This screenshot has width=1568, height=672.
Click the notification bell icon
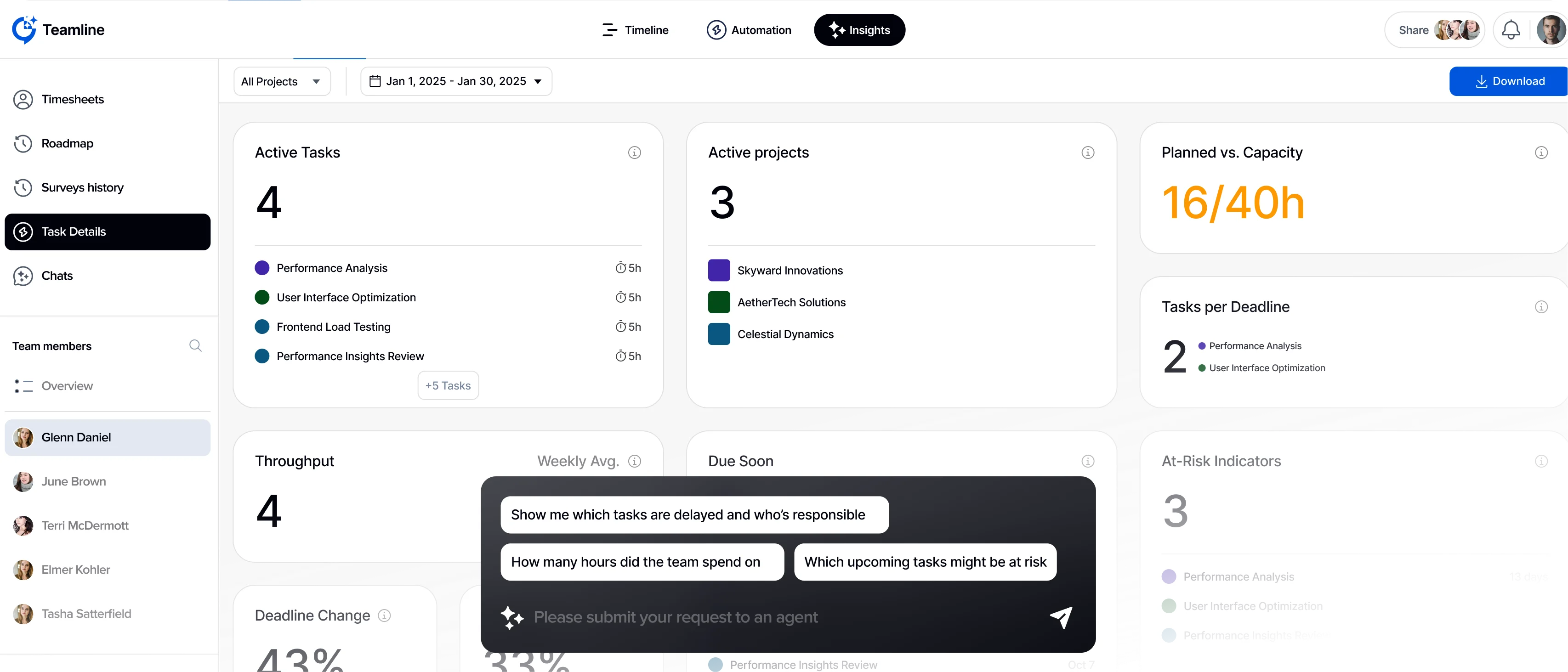(x=1510, y=30)
